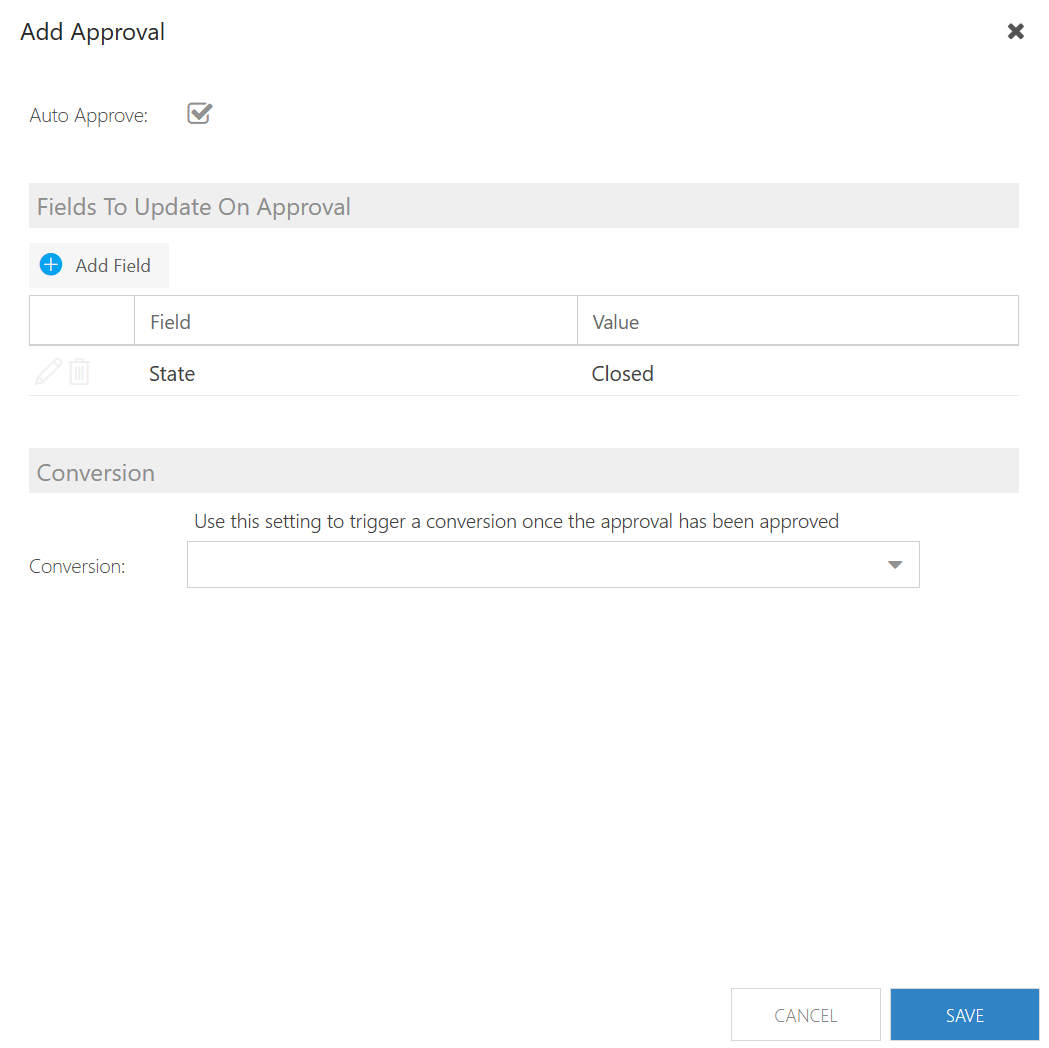Click the conversion trigger help text
The image size is (1049, 1048).
coord(516,521)
